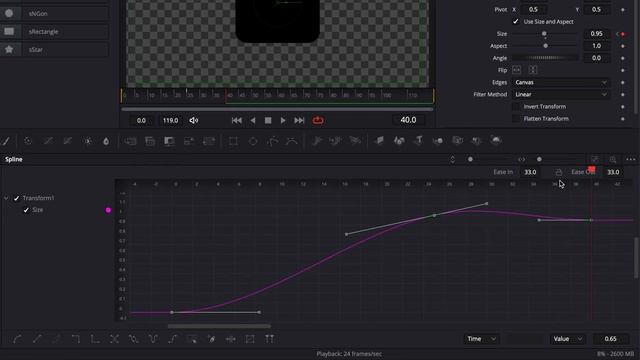Add a Blur node (droplet icon)
This screenshot has width=640, height=360.
106,141
